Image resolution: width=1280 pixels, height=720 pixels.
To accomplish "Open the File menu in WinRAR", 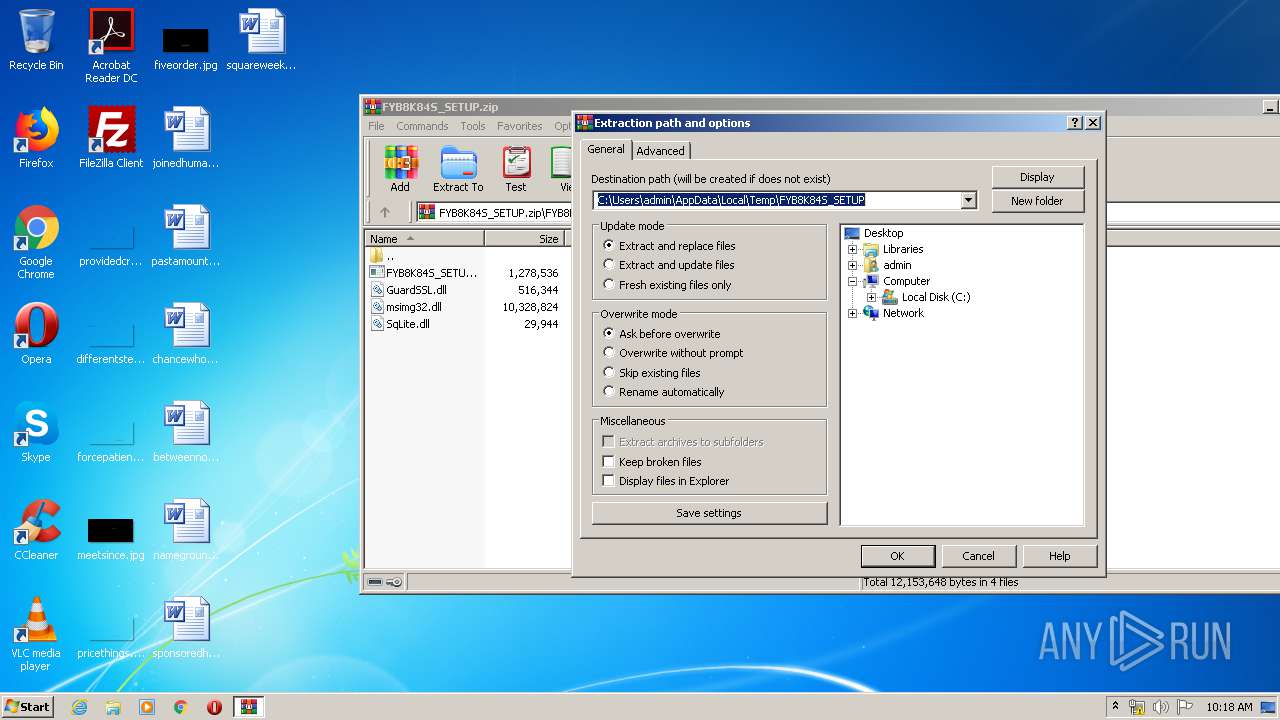I will (376, 126).
